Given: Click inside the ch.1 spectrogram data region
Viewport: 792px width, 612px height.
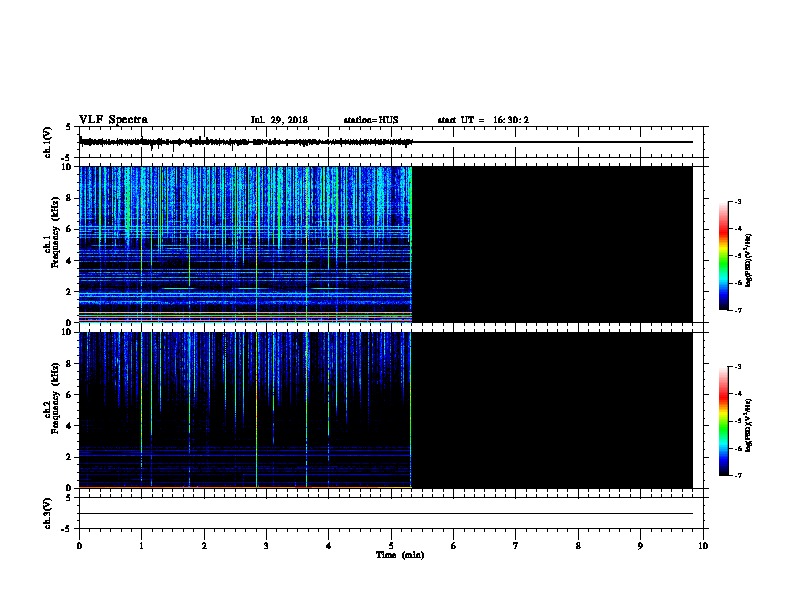Looking at the screenshot, I should (x=245, y=244).
